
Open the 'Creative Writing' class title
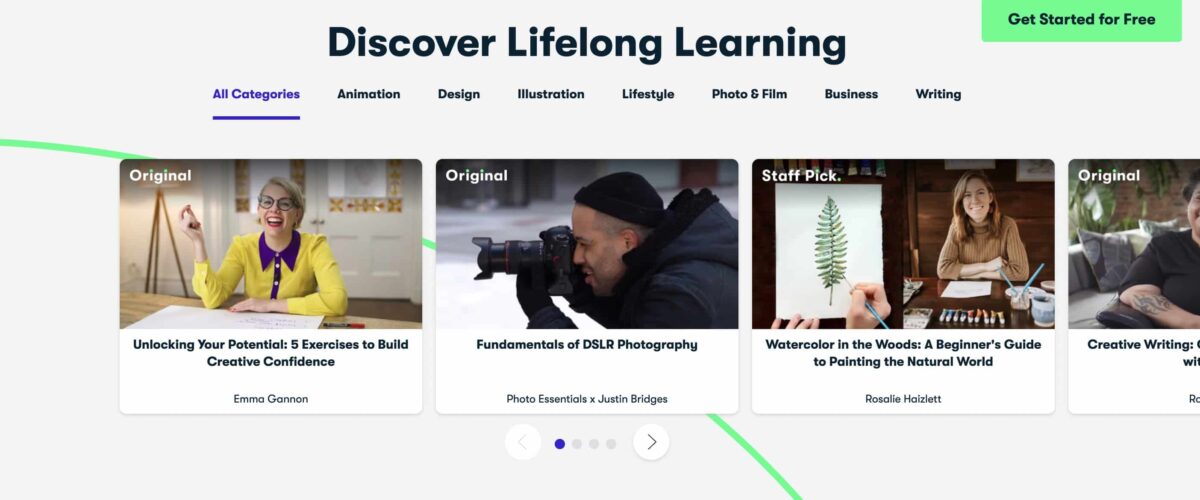click(1144, 353)
